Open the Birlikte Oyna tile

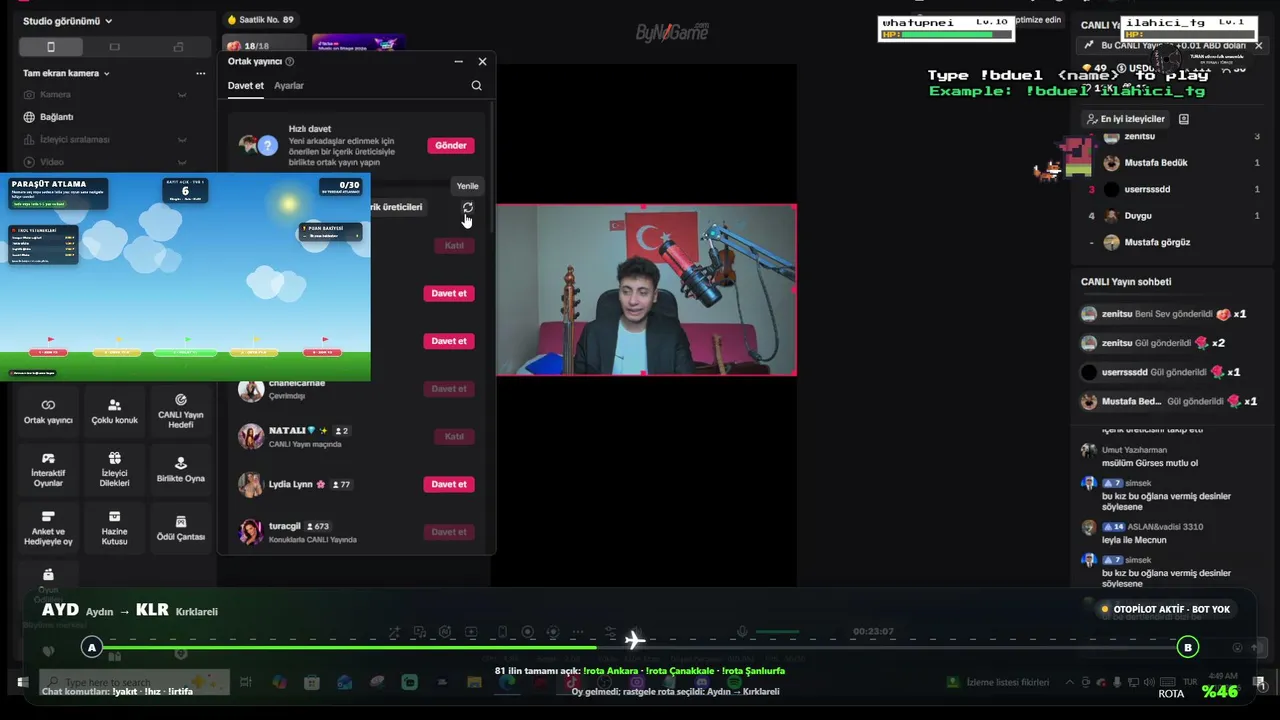[181, 469]
